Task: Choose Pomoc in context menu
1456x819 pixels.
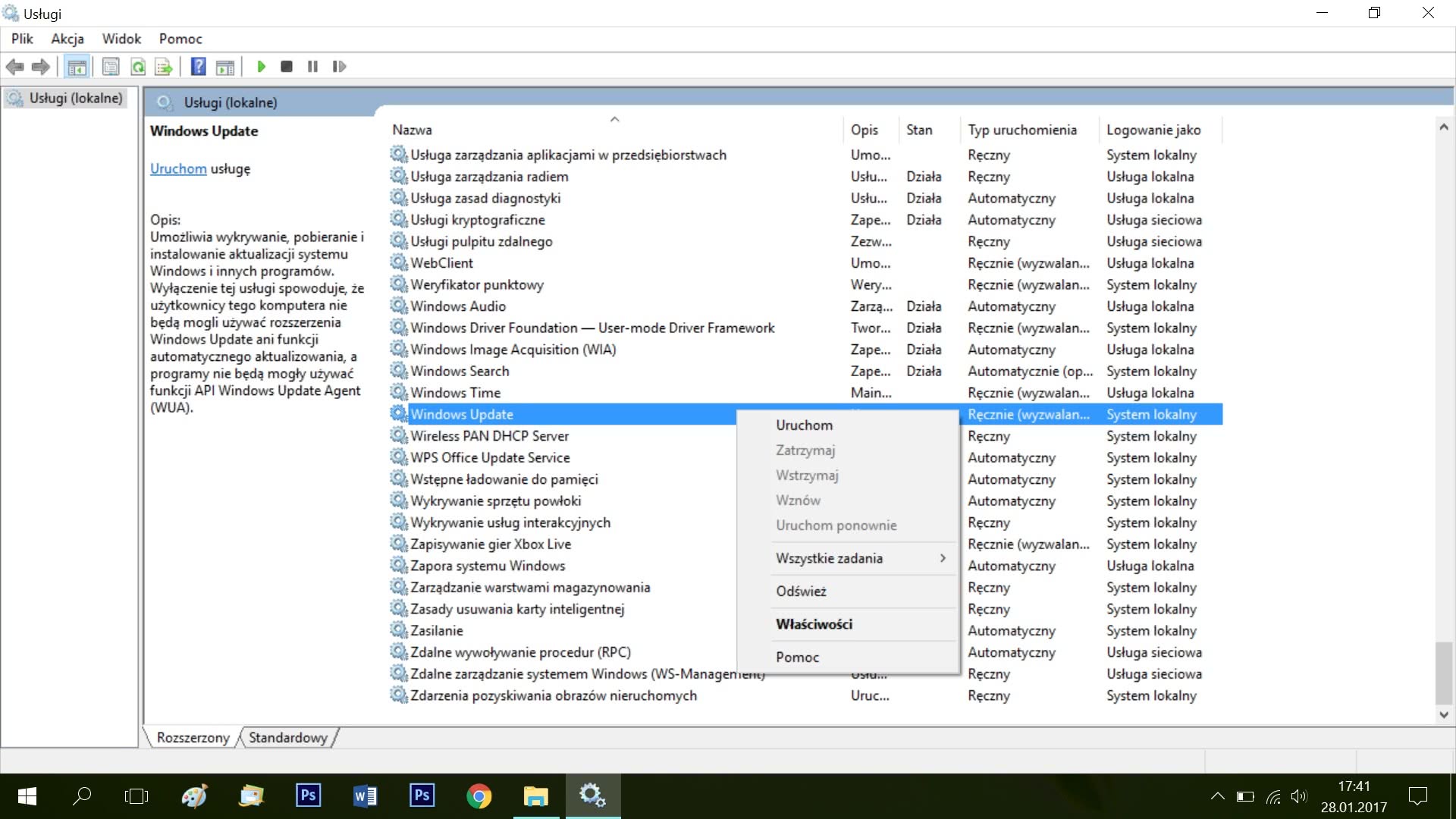Action: pyautogui.click(x=848, y=657)
